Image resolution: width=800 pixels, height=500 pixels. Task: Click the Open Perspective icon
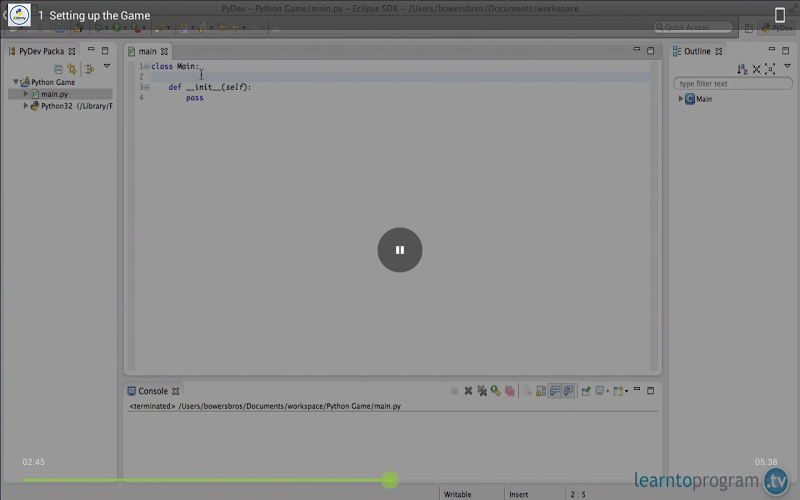click(748, 28)
